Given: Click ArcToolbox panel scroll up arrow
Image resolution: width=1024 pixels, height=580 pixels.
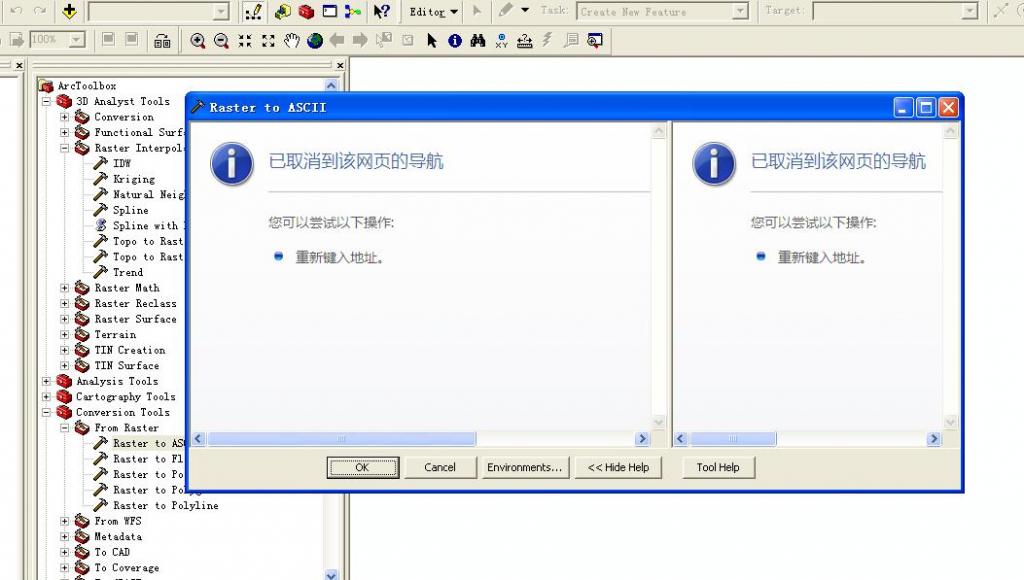Looking at the screenshot, I should point(331,86).
